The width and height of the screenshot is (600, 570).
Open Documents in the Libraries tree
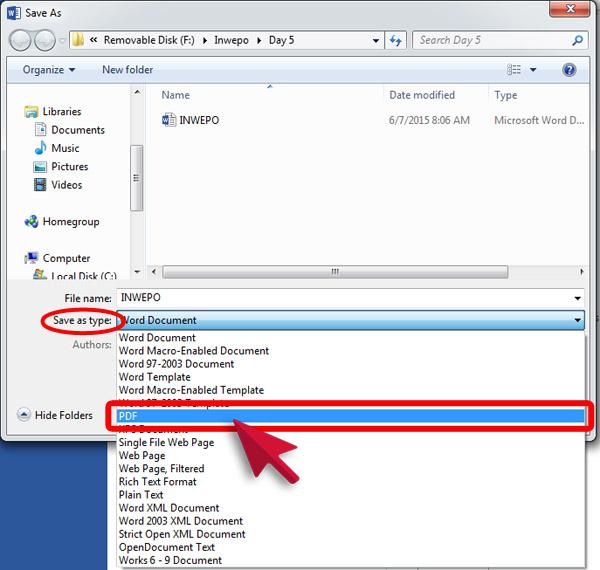pyautogui.click(x=78, y=130)
